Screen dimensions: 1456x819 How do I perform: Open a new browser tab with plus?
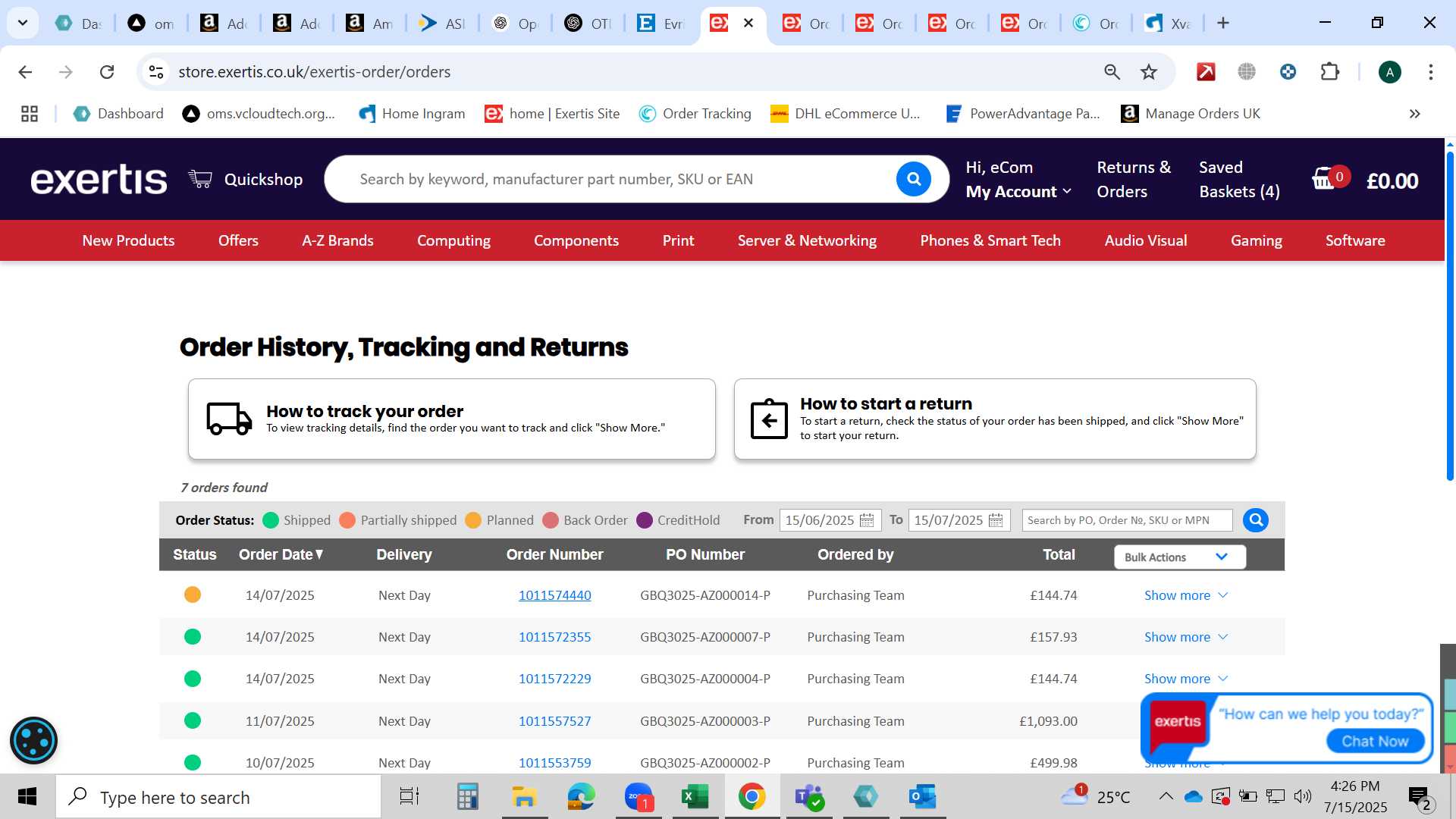[1222, 24]
